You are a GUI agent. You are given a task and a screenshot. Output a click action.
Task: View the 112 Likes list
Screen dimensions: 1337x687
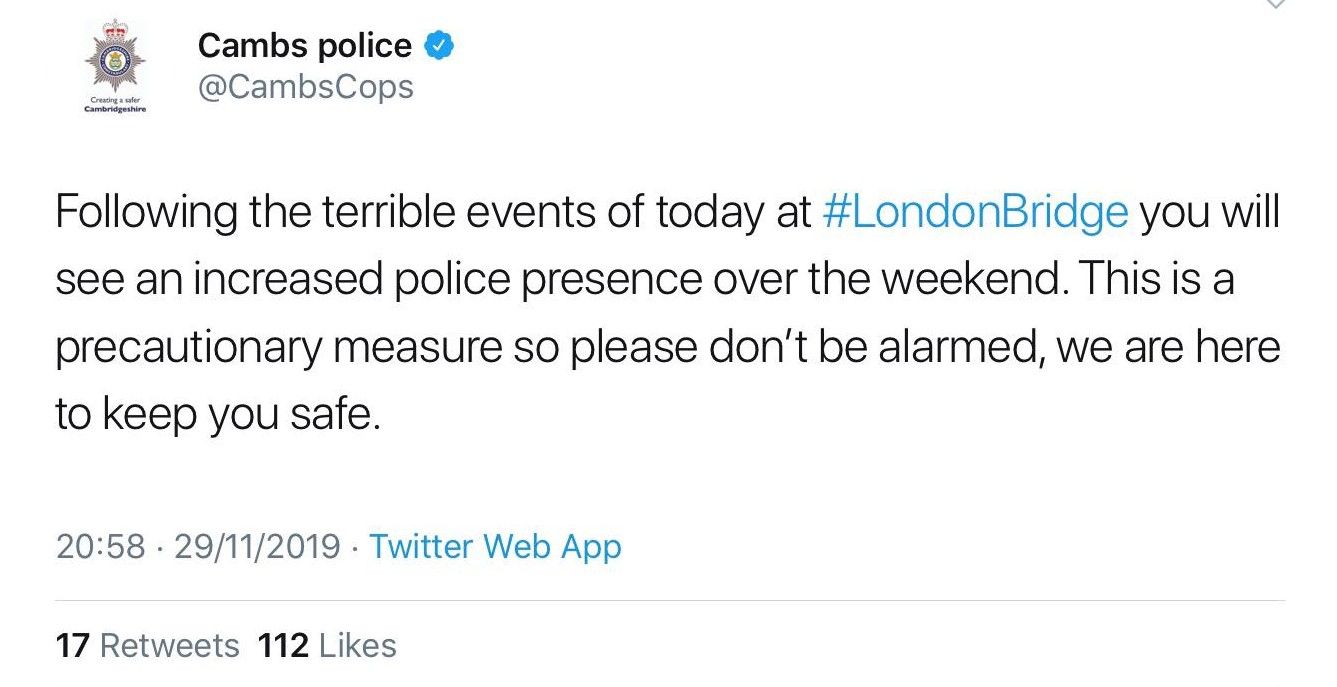pos(327,645)
